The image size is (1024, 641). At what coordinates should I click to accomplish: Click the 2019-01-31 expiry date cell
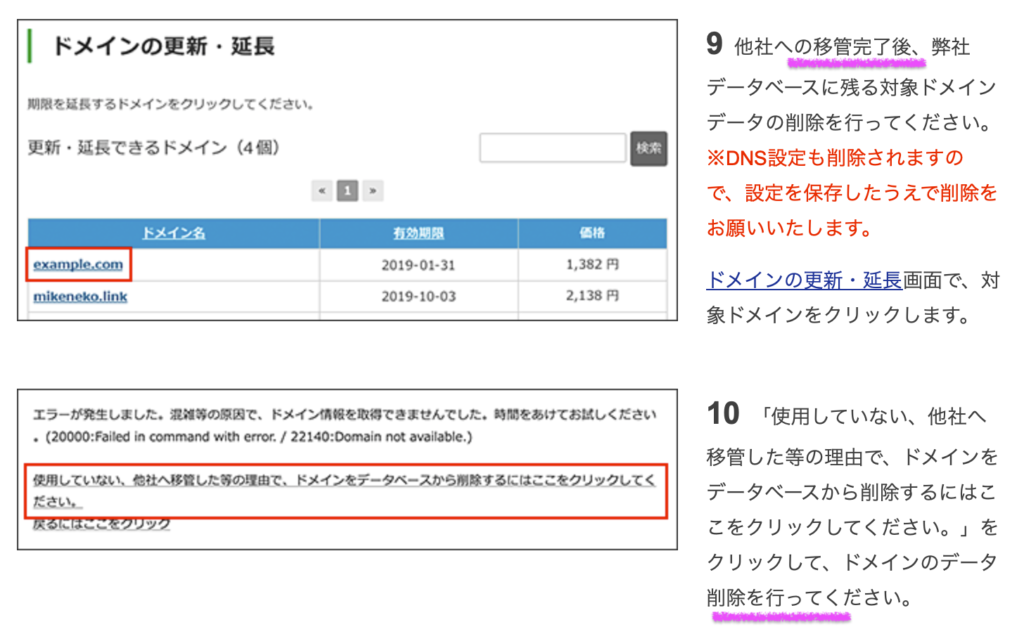pyautogui.click(x=418, y=265)
